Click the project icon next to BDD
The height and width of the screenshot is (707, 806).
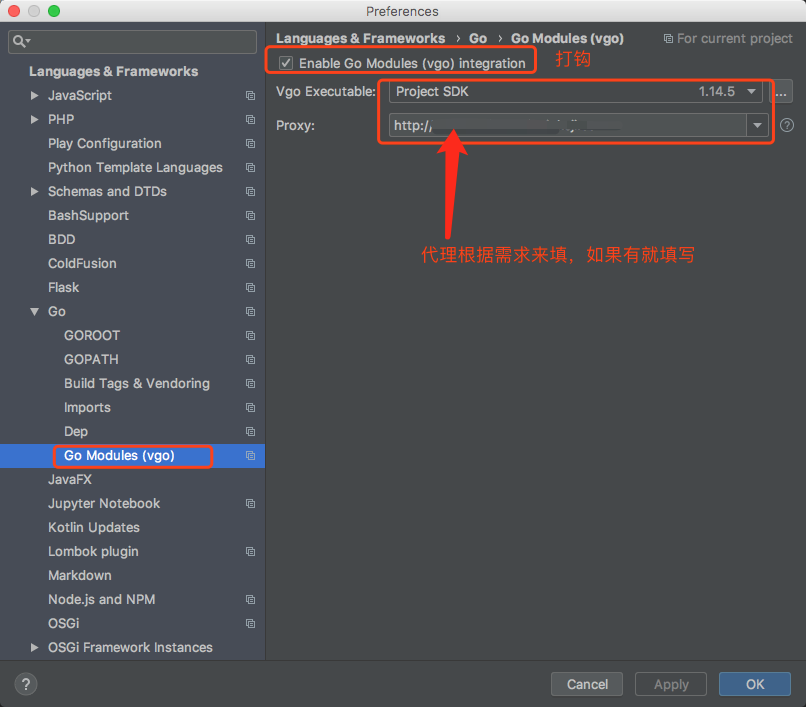[250, 240]
